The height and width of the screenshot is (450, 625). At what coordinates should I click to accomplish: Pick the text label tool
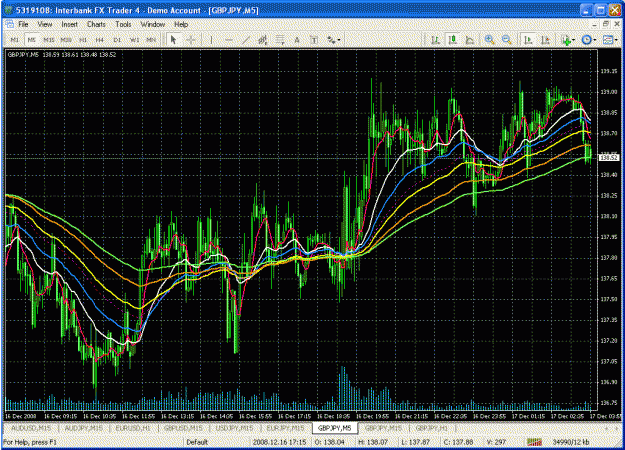[x=314, y=40]
